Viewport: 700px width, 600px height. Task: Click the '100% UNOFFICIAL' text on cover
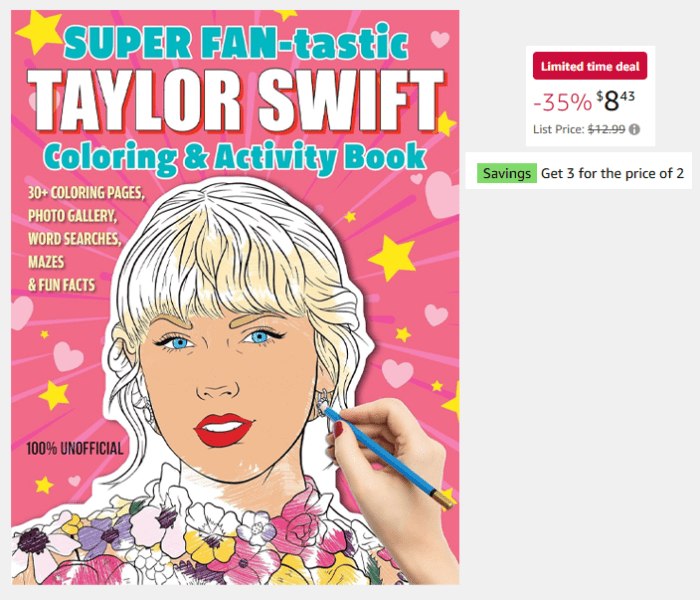[x=75, y=449]
